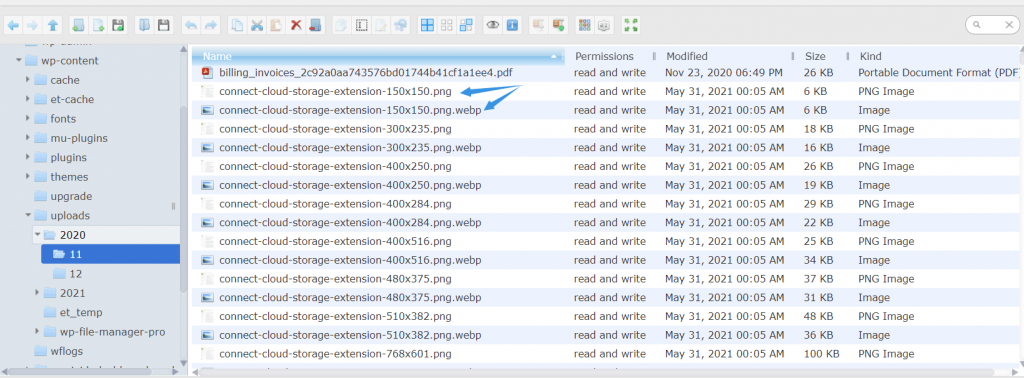Redo the last action
The height and width of the screenshot is (378, 1024).
210,25
